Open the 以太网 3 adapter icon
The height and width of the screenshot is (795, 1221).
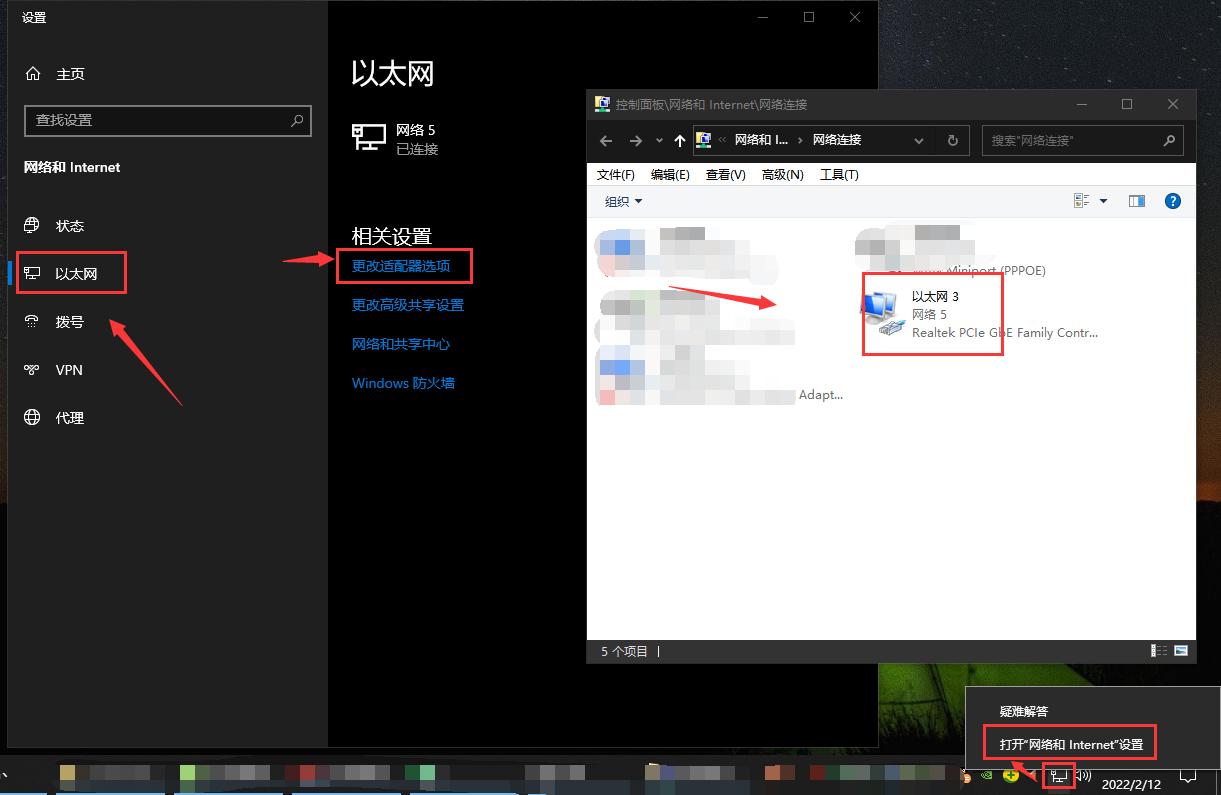coord(881,314)
